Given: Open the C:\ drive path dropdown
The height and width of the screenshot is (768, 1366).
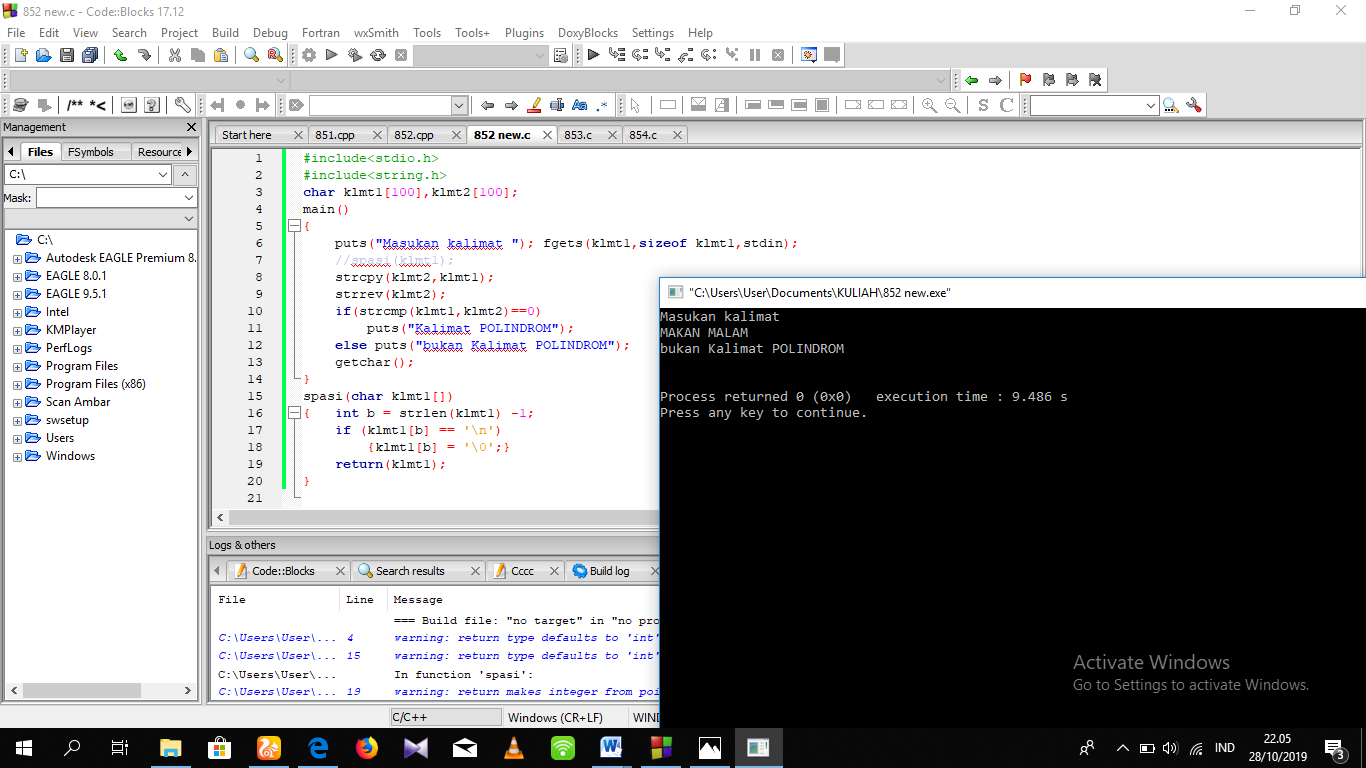Looking at the screenshot, I should pyautogui.click(x=163, y=175).
